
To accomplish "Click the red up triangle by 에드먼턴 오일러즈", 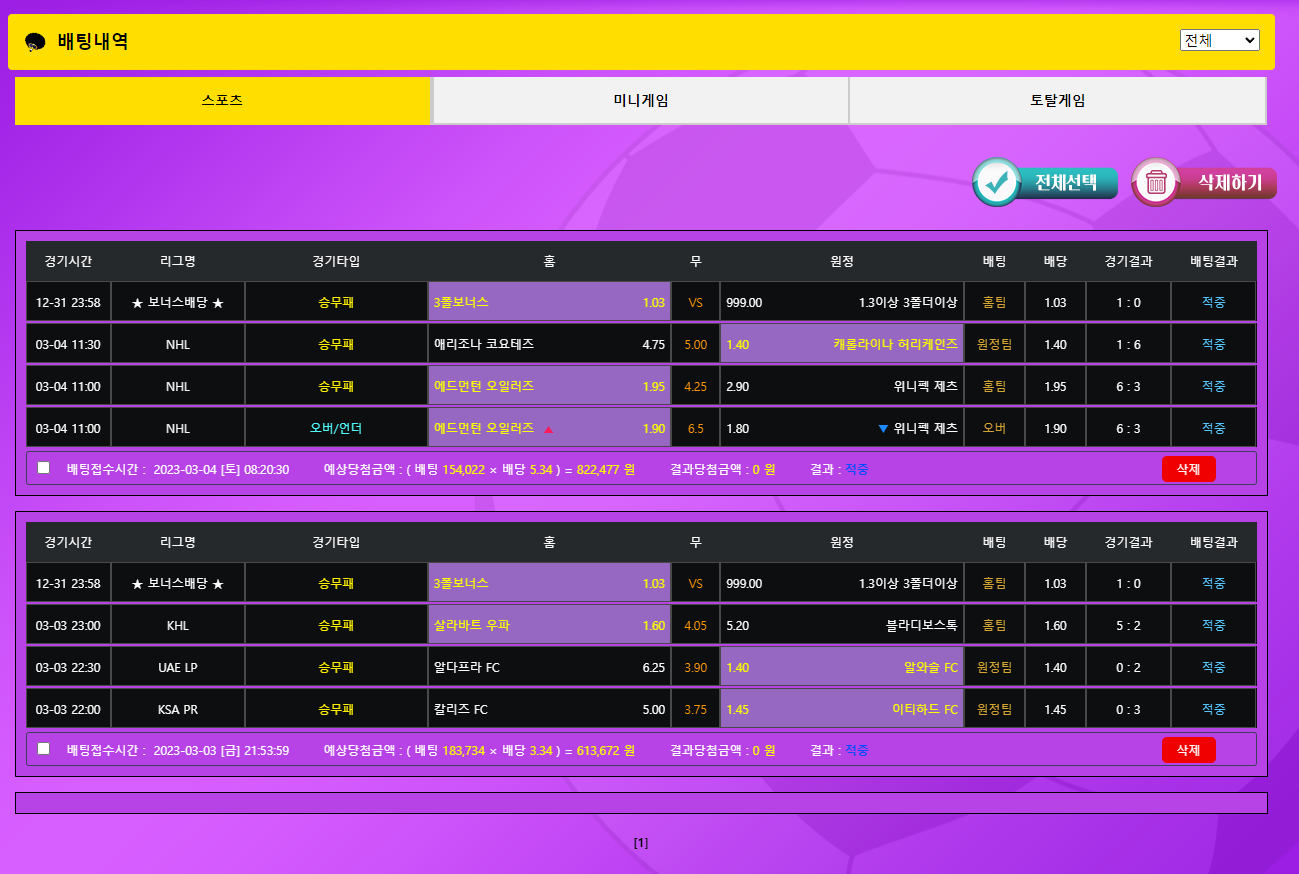I will point(548,429).
